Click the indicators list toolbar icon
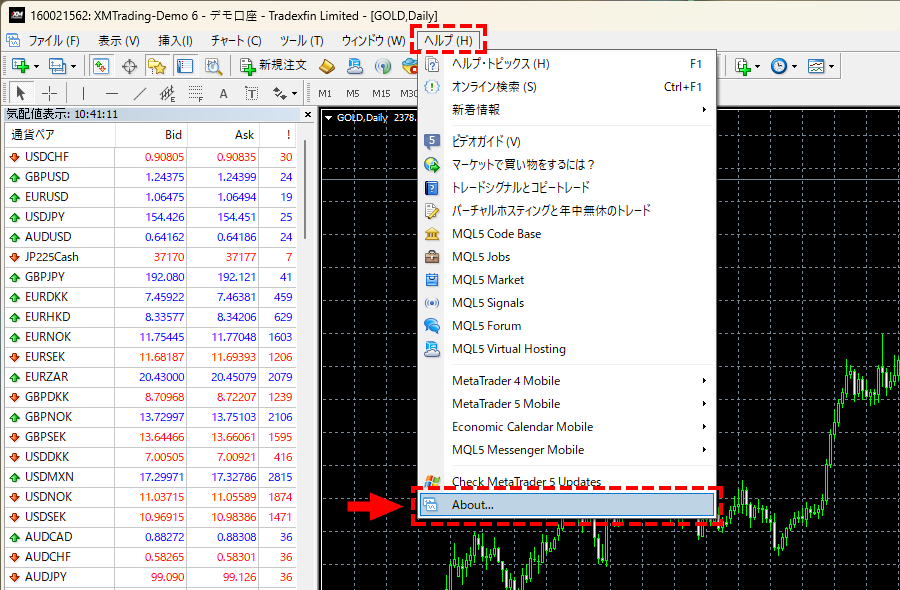Image resolution: width=900 pixels, height=590 pixels. pyautogui.click(x=743, y=66)
